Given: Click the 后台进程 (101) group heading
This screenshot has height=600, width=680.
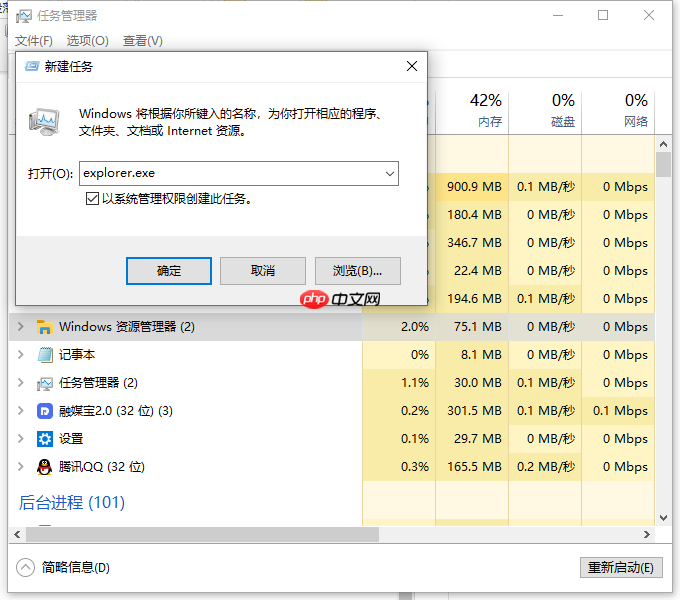Looking at the screenshot, I should 72,502.
